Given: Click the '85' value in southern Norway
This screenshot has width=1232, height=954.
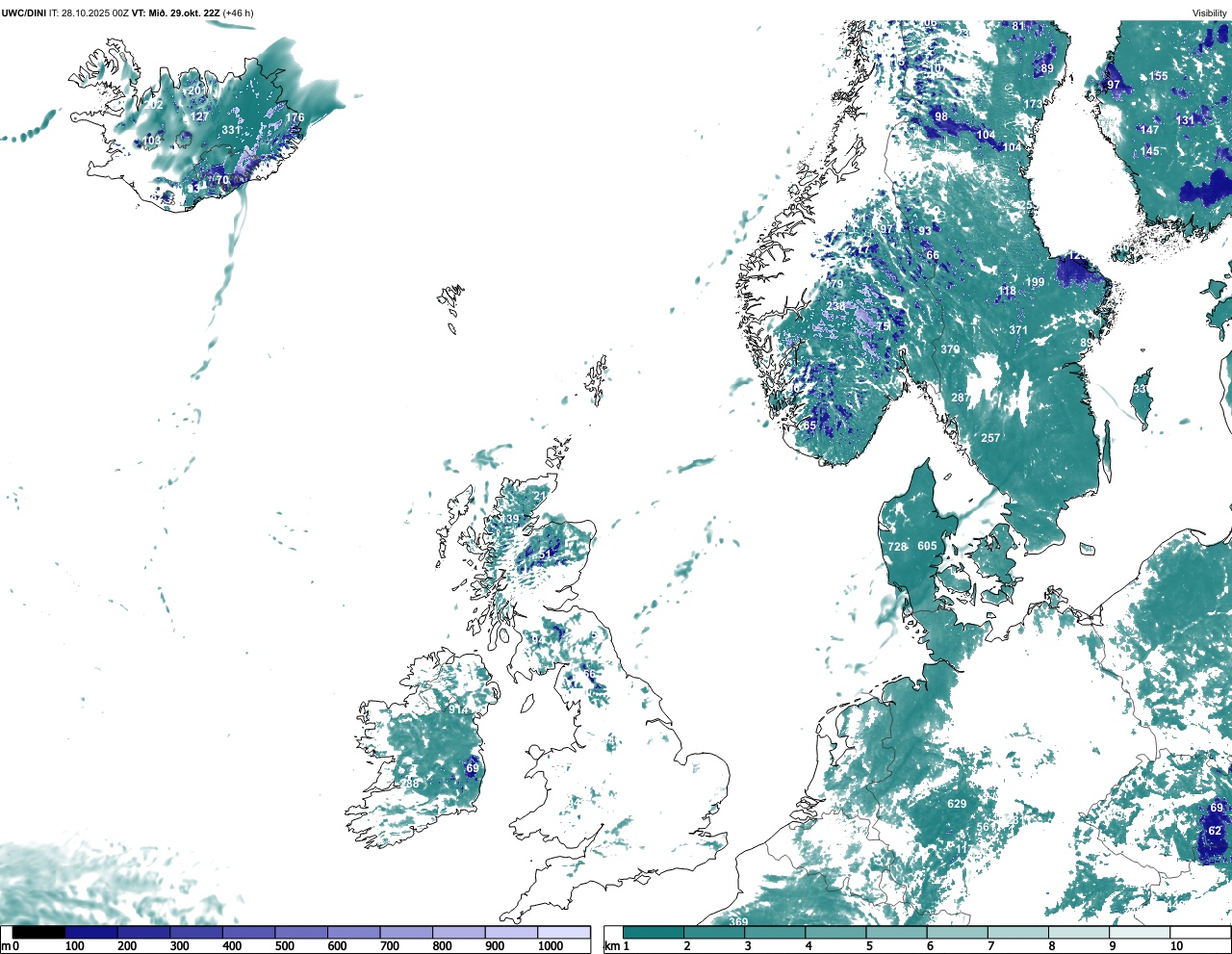Looking at the screenshot, I should (809, 425).
